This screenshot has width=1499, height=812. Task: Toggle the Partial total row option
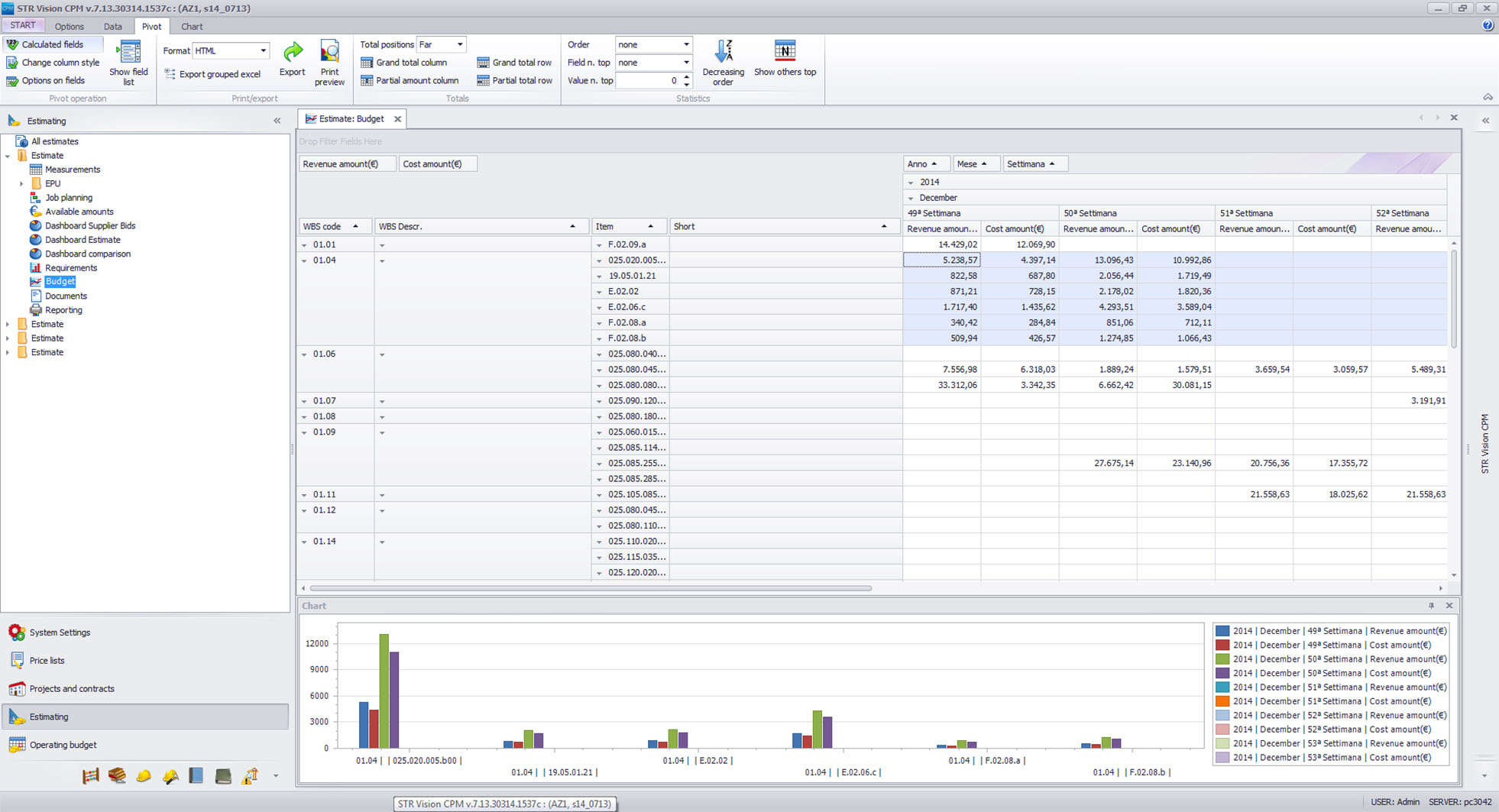click(x=522, y=80)
